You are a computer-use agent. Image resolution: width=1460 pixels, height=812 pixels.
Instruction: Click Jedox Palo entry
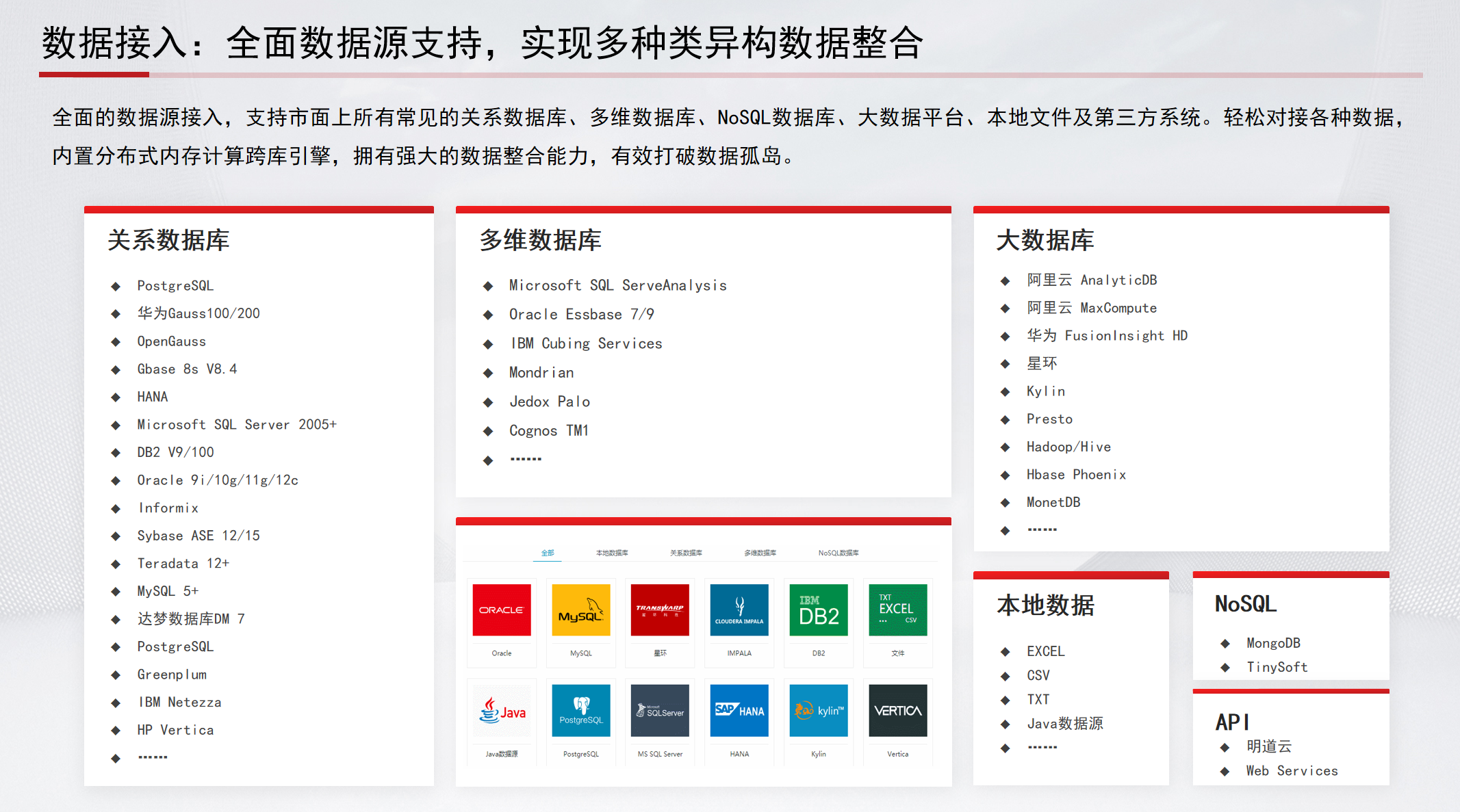[550, 402]
